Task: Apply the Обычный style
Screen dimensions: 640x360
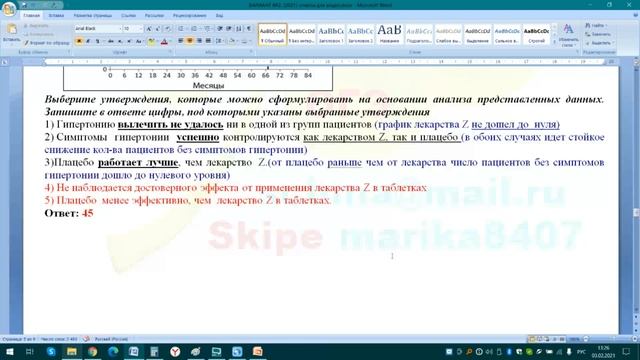Action: pyautogui.click(x=272, y=34)
